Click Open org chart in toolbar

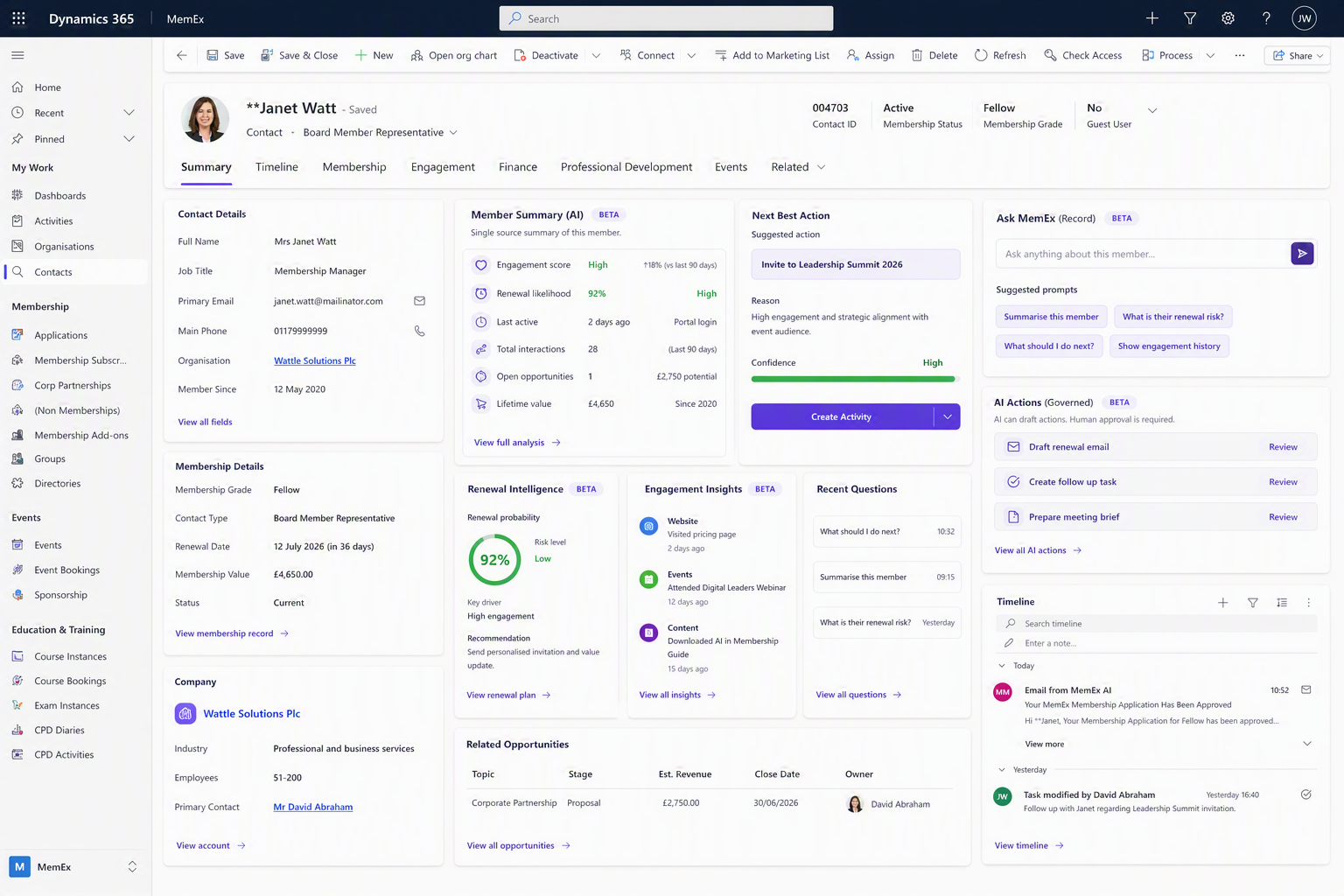[454, 55]
